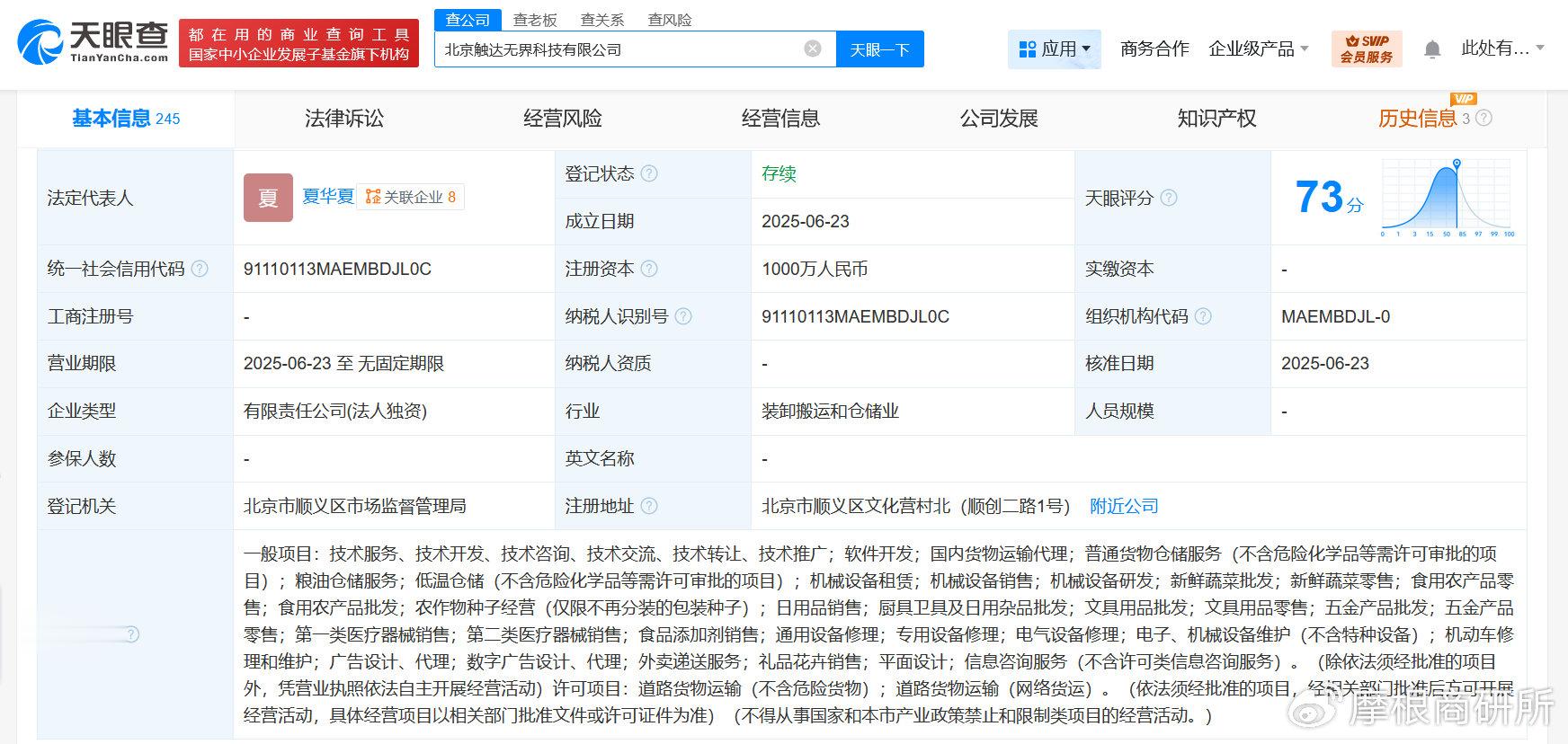Click the red banner 国家中小企业发展子基金旗下机构
The height and width of the screenshot is (744, 1568).
(298, 44)
